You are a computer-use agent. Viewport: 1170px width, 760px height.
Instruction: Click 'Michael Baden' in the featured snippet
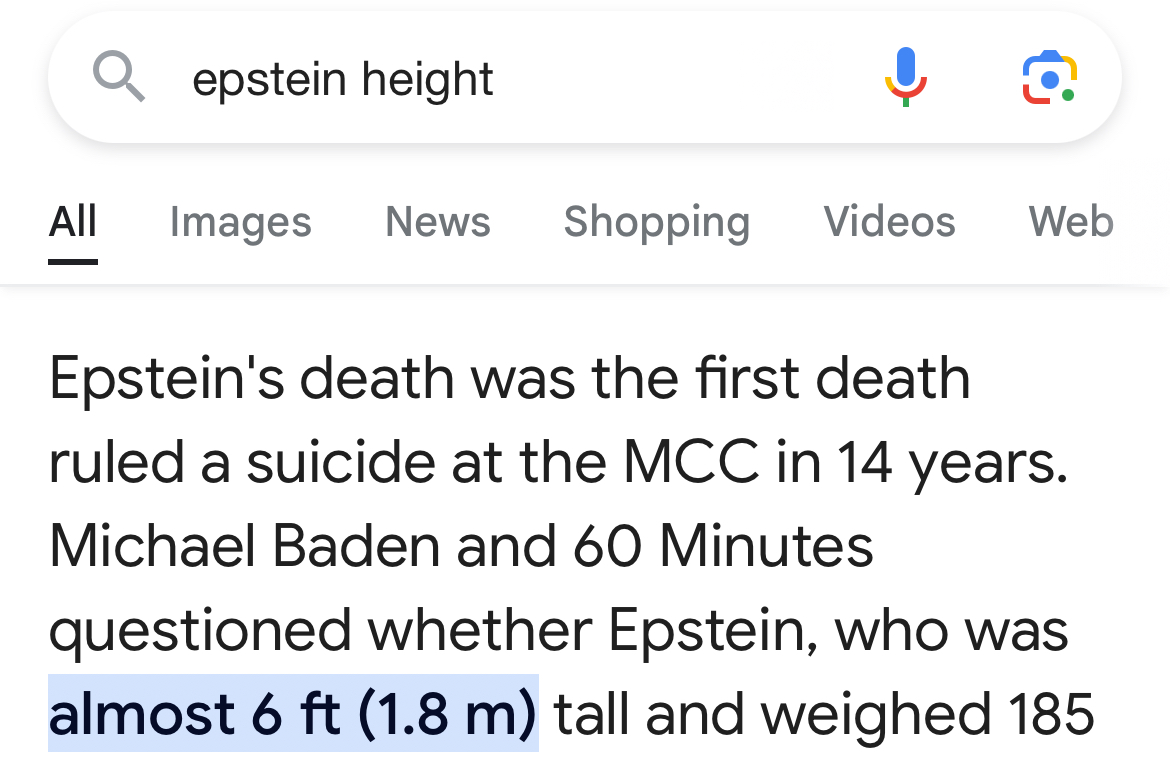(245, 546)
